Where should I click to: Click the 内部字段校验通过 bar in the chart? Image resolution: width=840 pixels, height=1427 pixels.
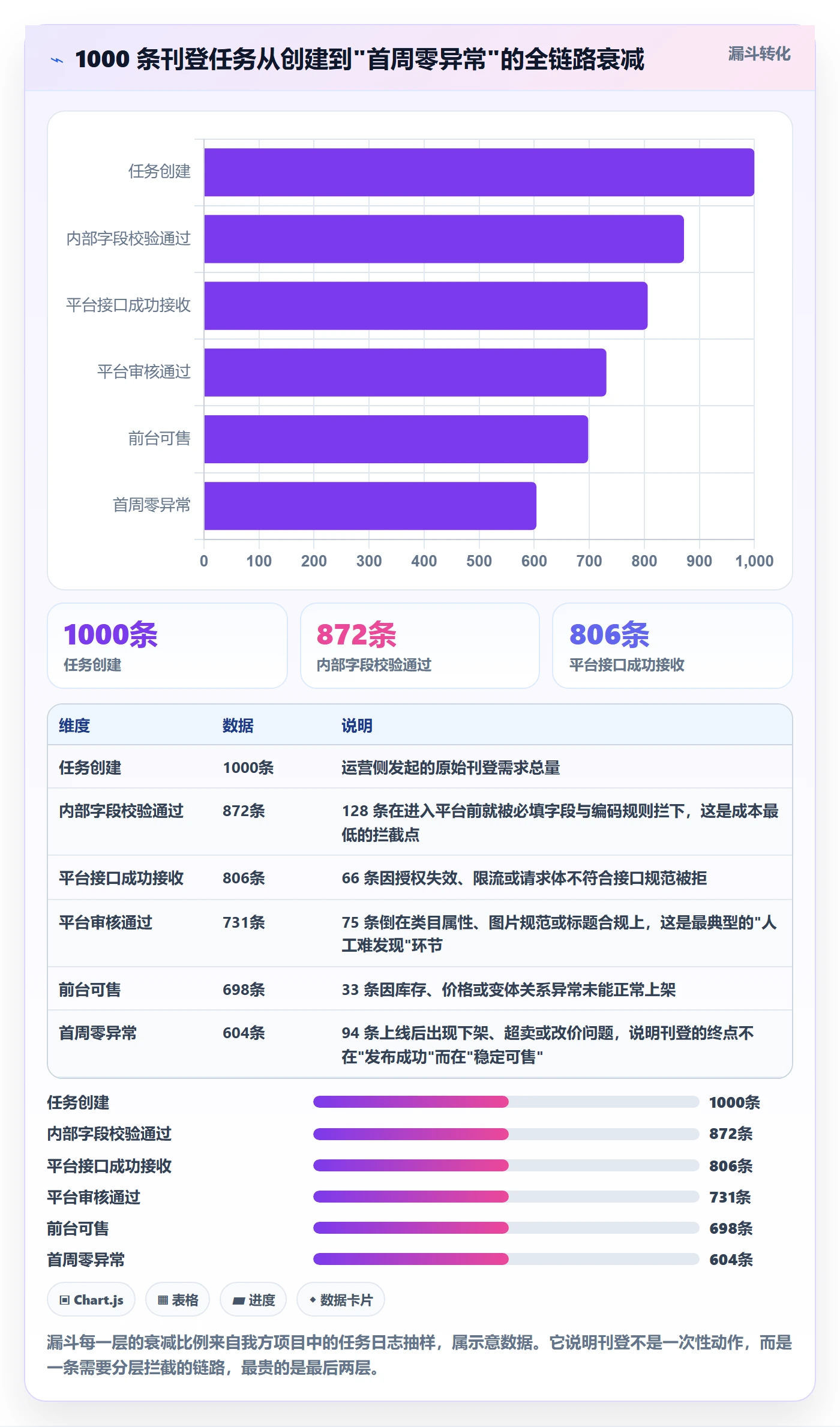point(444,239)
